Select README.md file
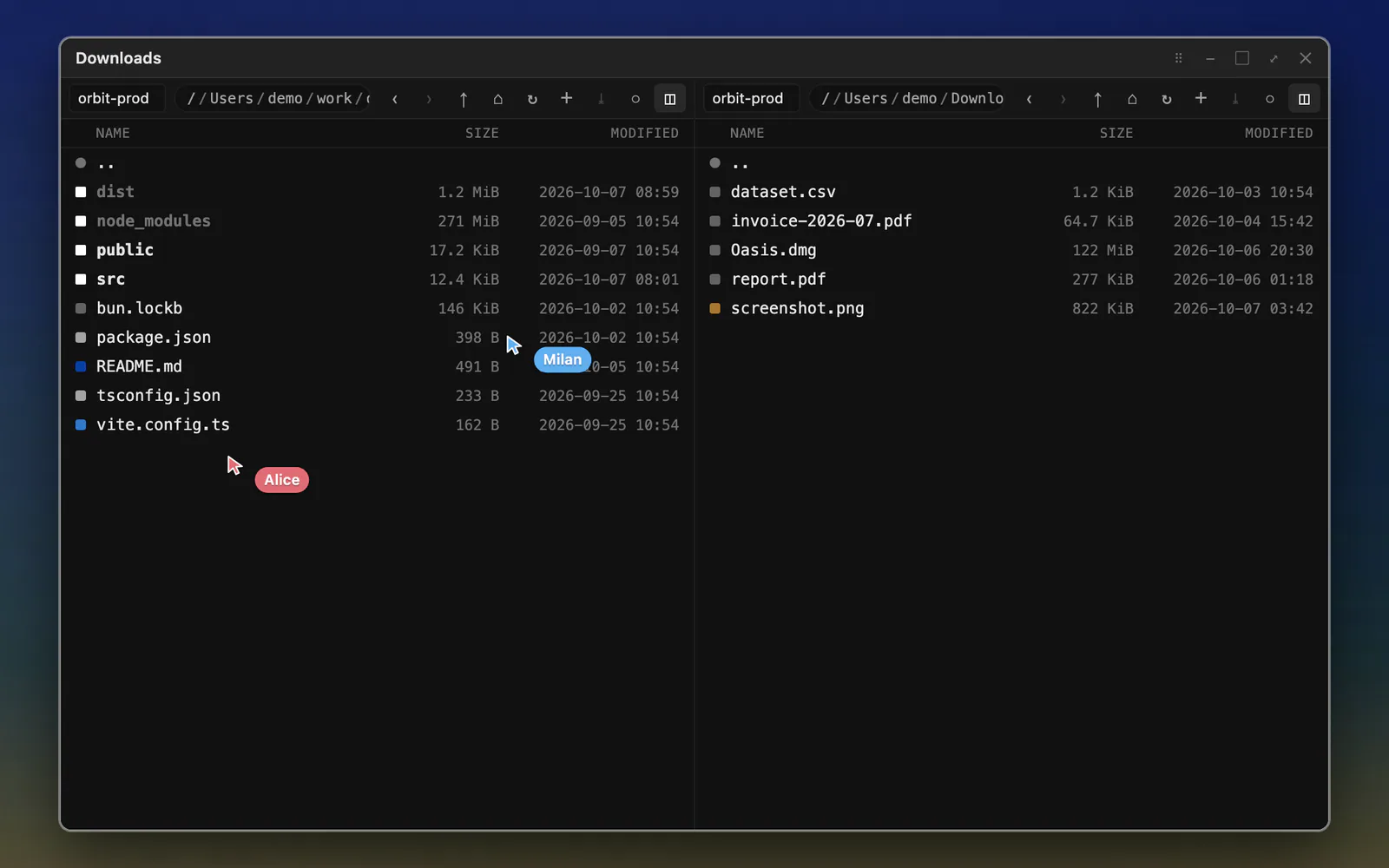 pyautogui.click(x=378, y=366)
